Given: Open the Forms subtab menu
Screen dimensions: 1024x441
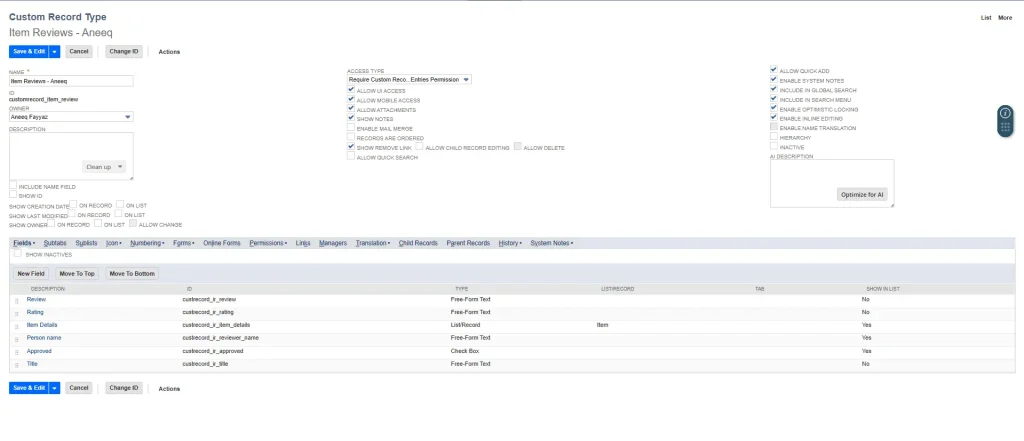Looking at the screenshot, I should (x=184, y=243).
